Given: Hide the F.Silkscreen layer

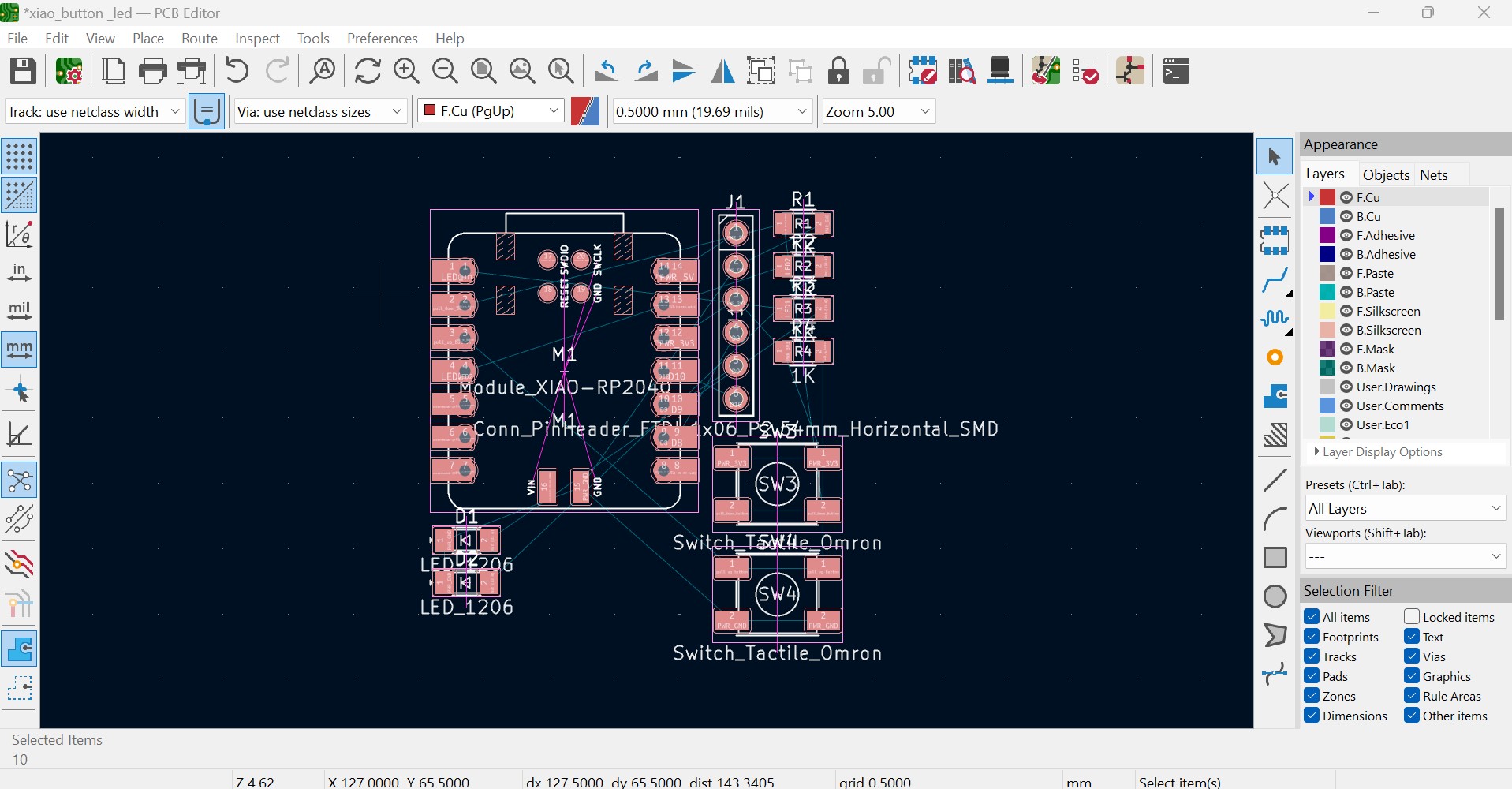Looking at the screenshot, I should pyautogui.click(x=1346, y=311).
